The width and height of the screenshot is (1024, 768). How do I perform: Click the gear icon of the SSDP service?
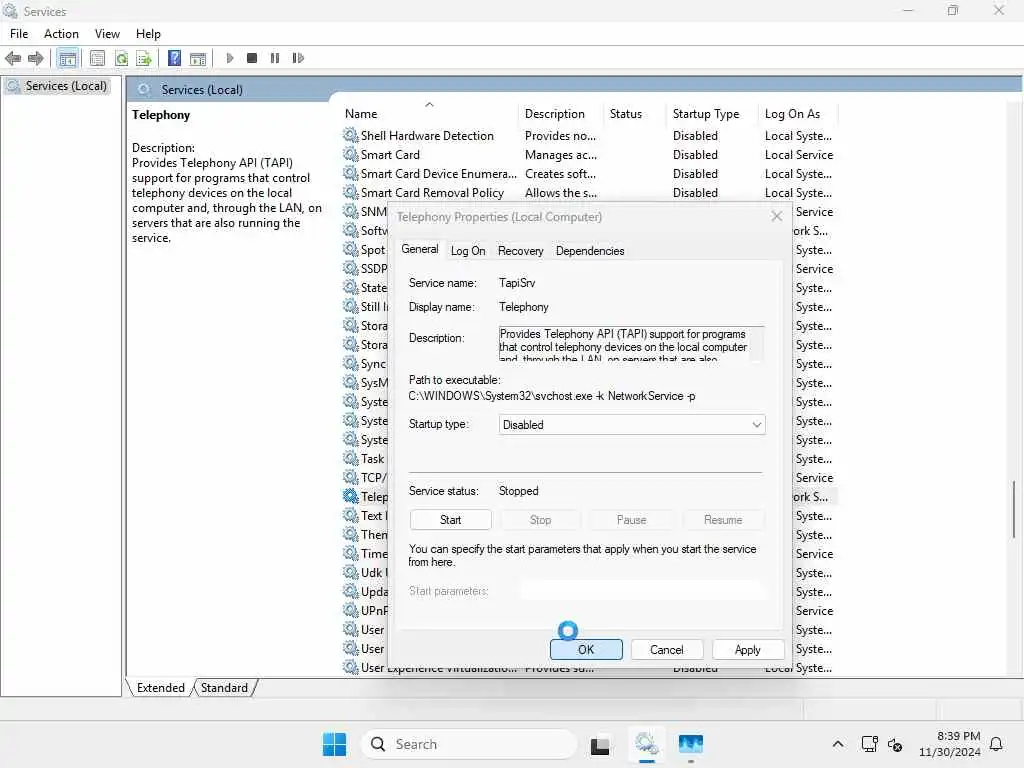351,268
